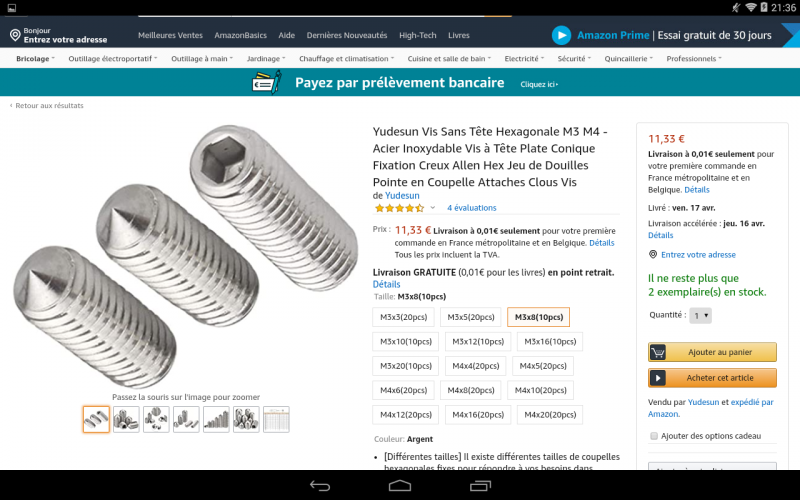Expand the Bricolage category menu
This screenshot has height=500, width=800.
click(x=35, y=59)
